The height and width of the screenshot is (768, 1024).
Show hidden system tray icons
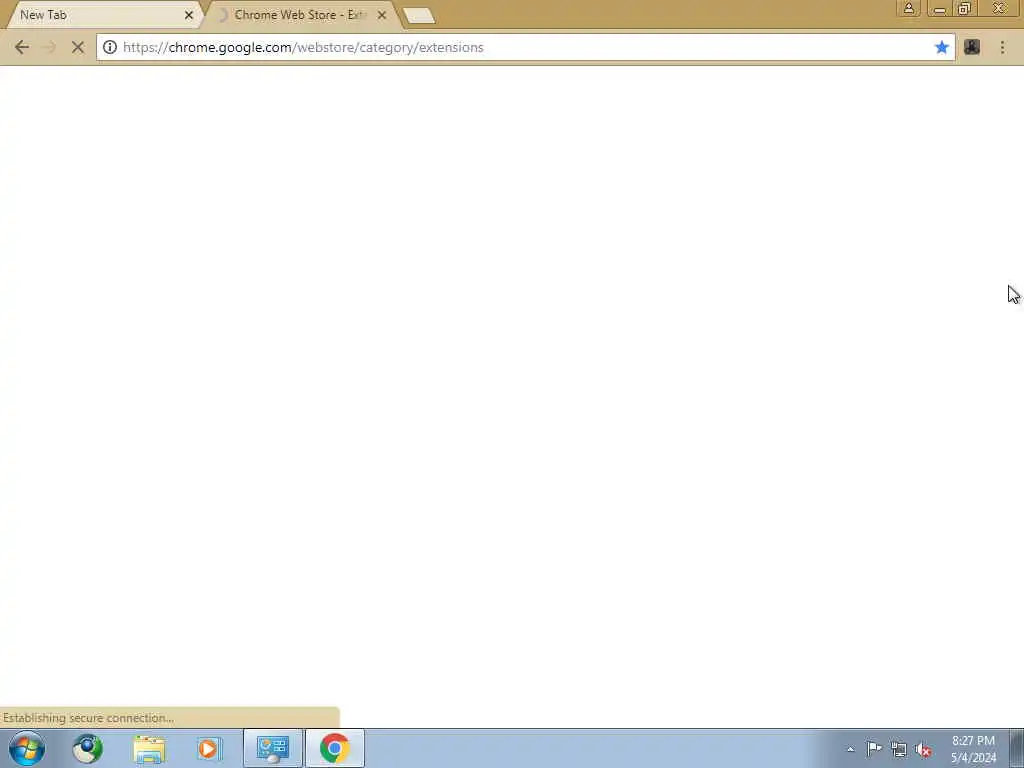point(850,749)
